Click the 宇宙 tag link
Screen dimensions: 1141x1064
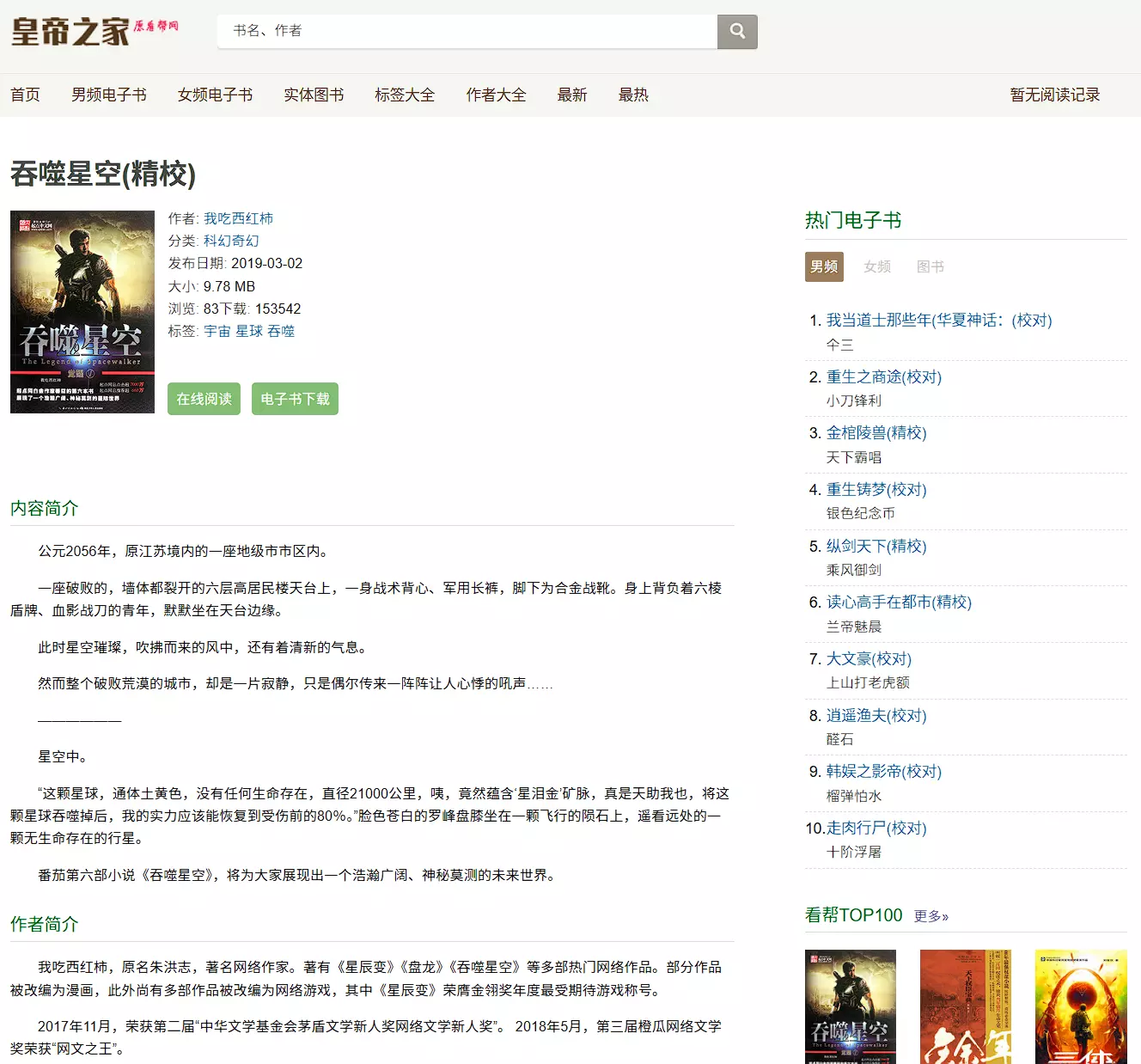point(217,331)
